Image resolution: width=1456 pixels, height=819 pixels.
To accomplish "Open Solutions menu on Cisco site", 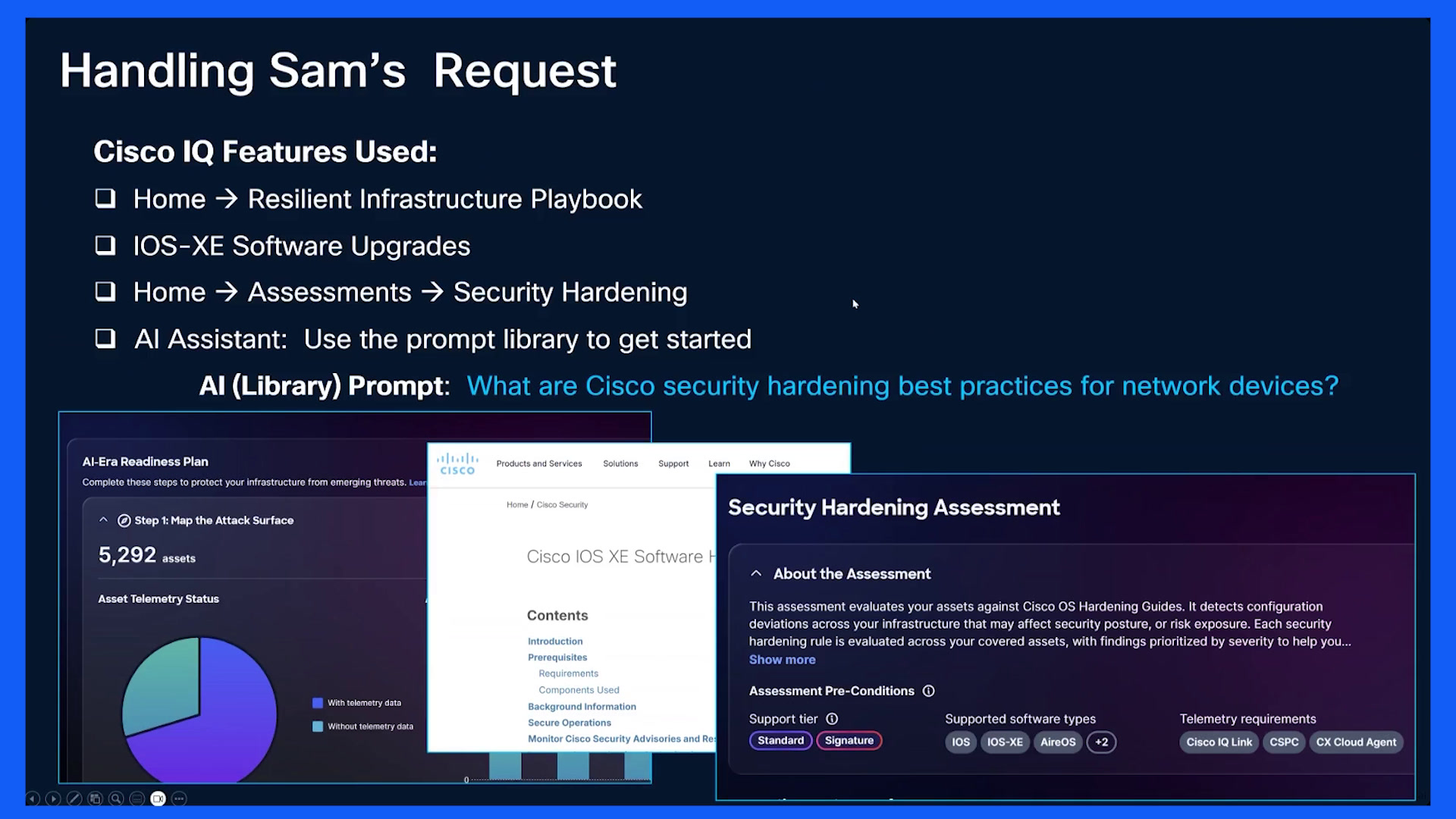I will [620, 464].
